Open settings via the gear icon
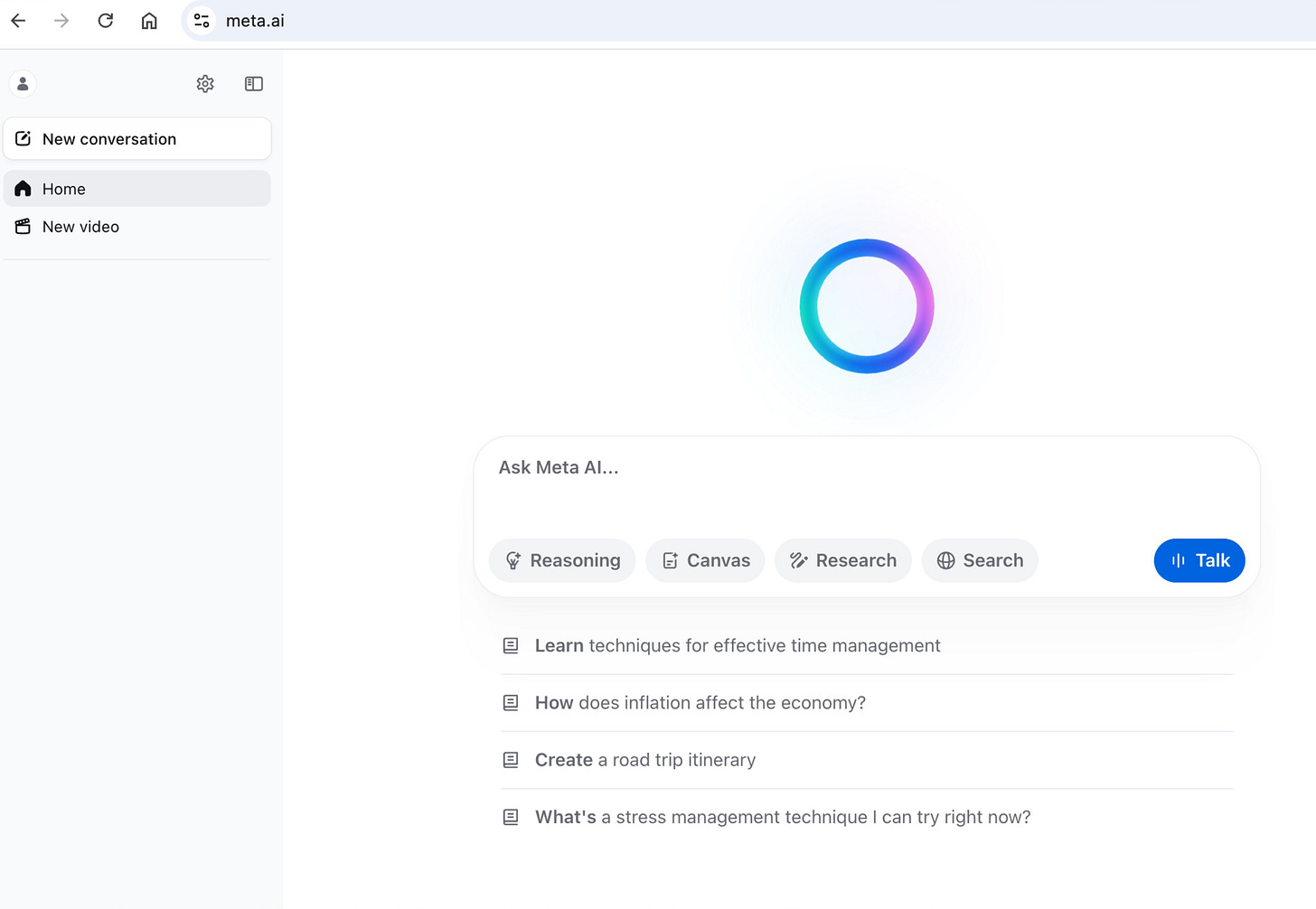The height and width of the screenshot is (909, 1316). click(205, 84)
